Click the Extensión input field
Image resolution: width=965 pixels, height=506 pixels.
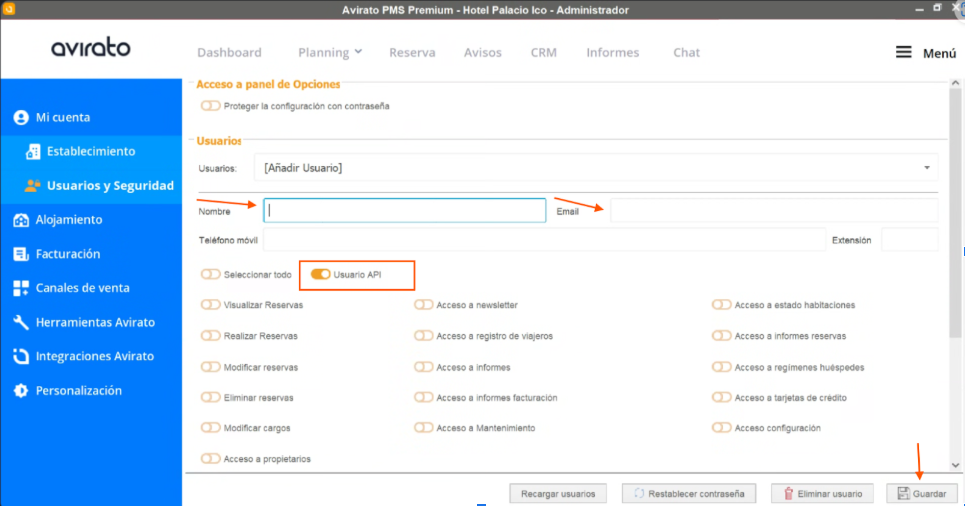point(910,240)
